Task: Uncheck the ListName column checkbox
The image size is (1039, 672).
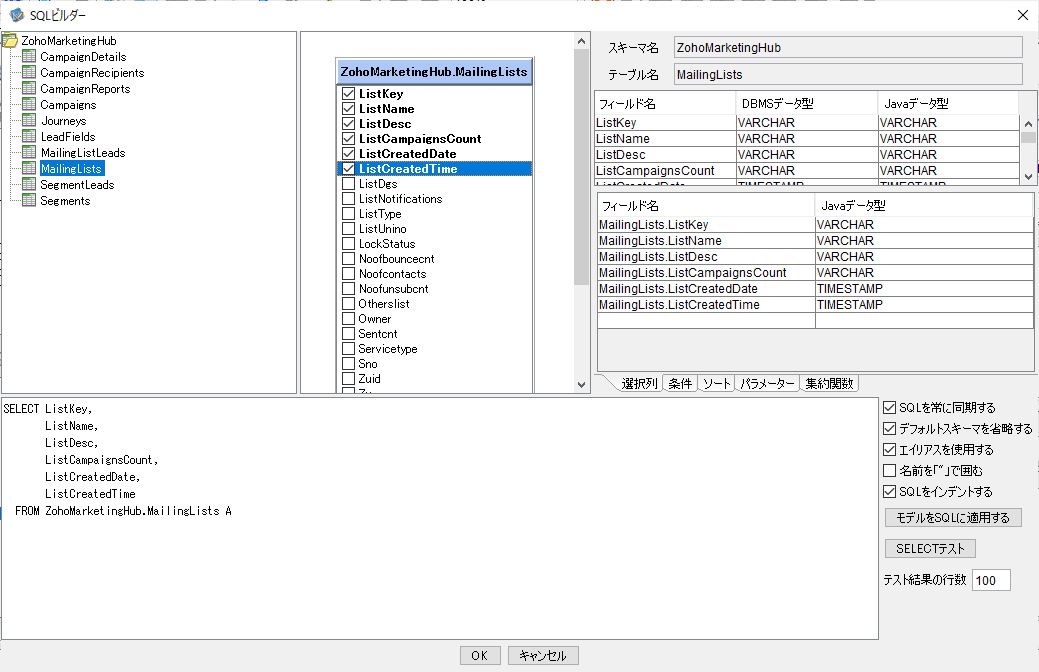Action: coord(349,109)
